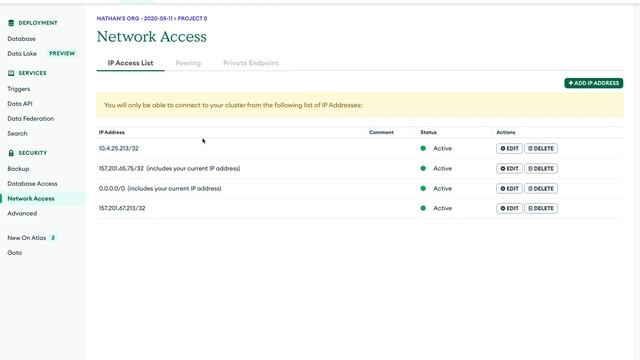Click the Add IP Address button
This screenshot has width=640, height=360.
pos(593,83)
